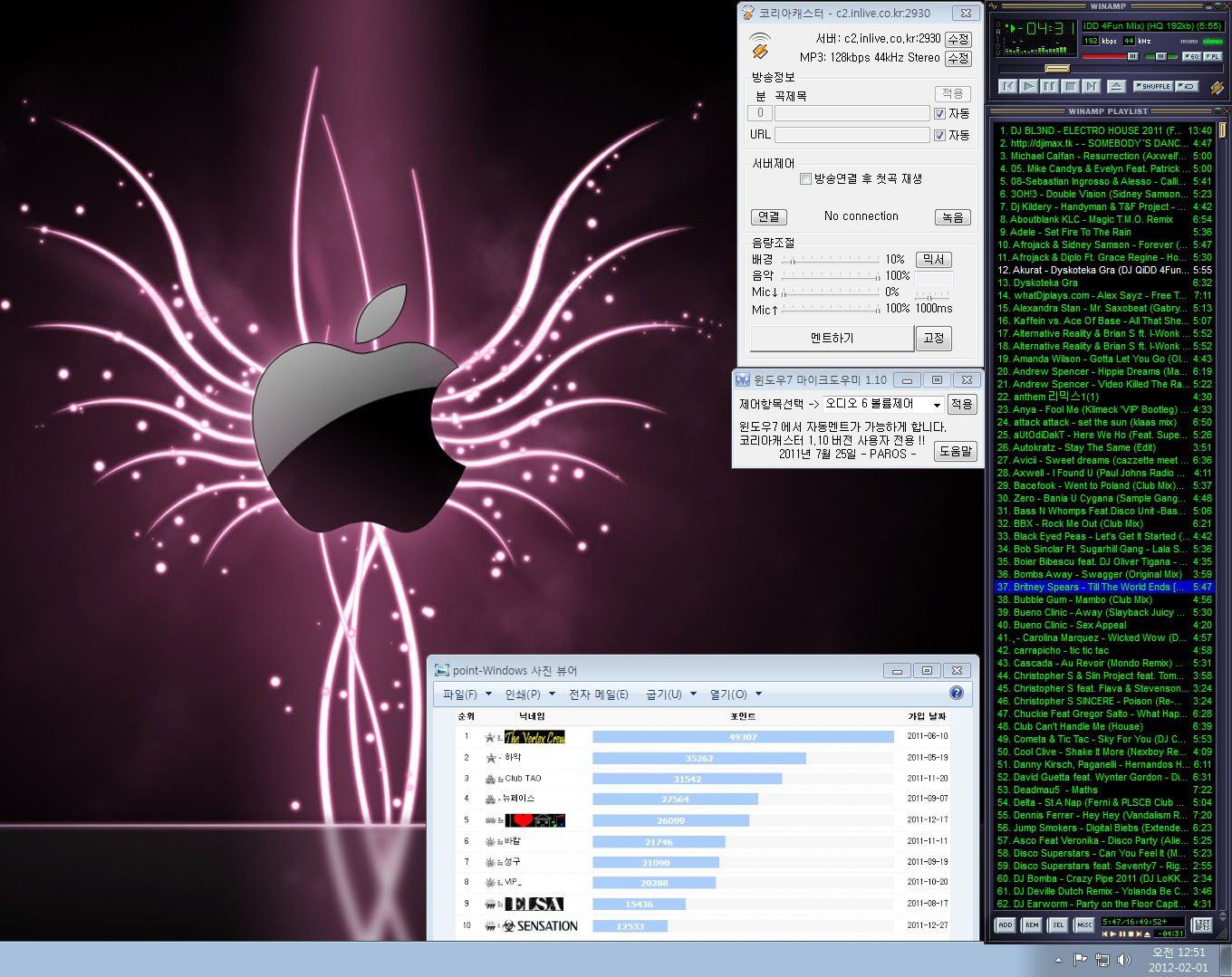
Task: Open 굽기(U) menu in photo viewer
Action: (x=671, y=694)
